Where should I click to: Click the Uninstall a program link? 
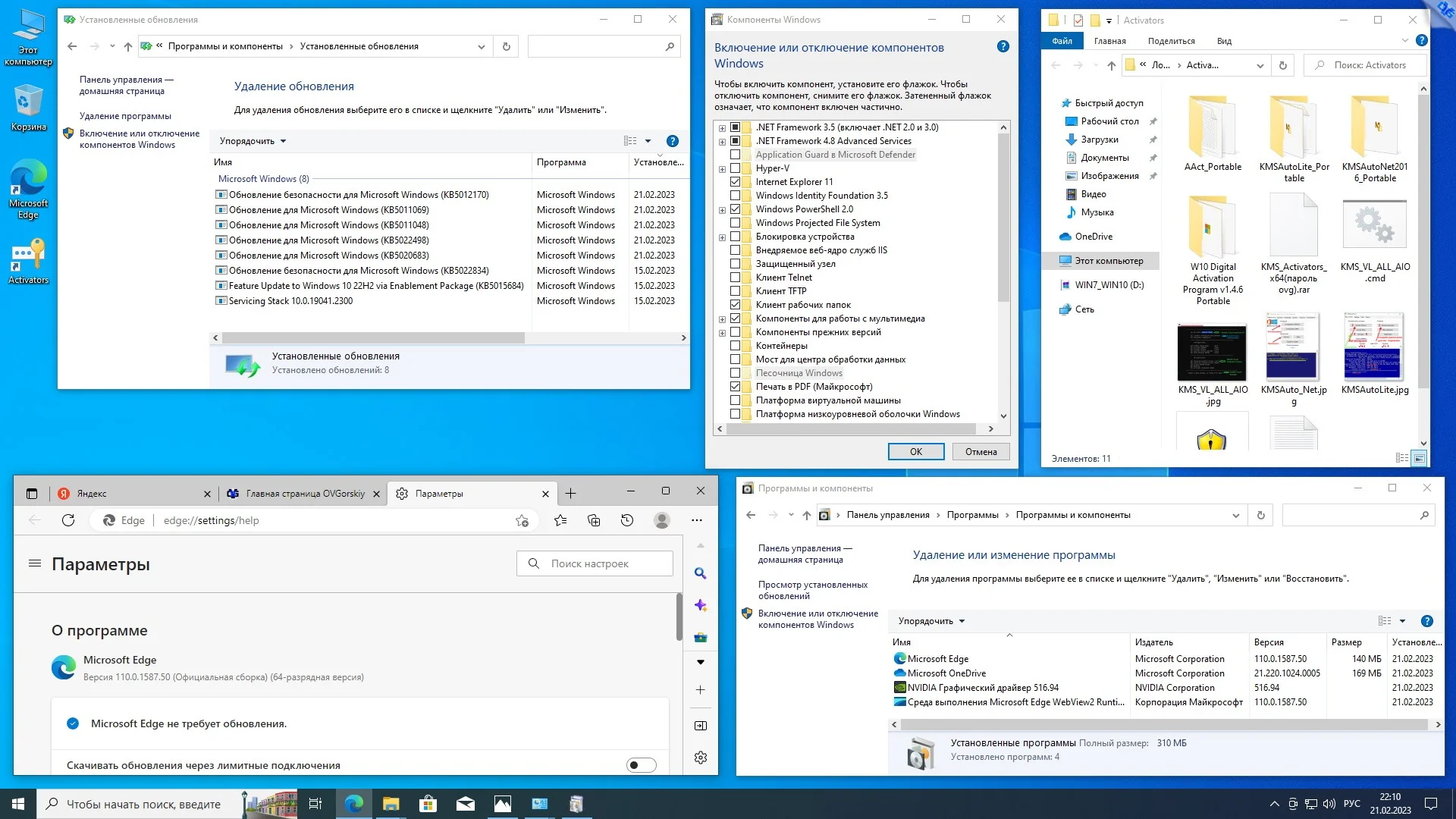(x=125, y=116)
